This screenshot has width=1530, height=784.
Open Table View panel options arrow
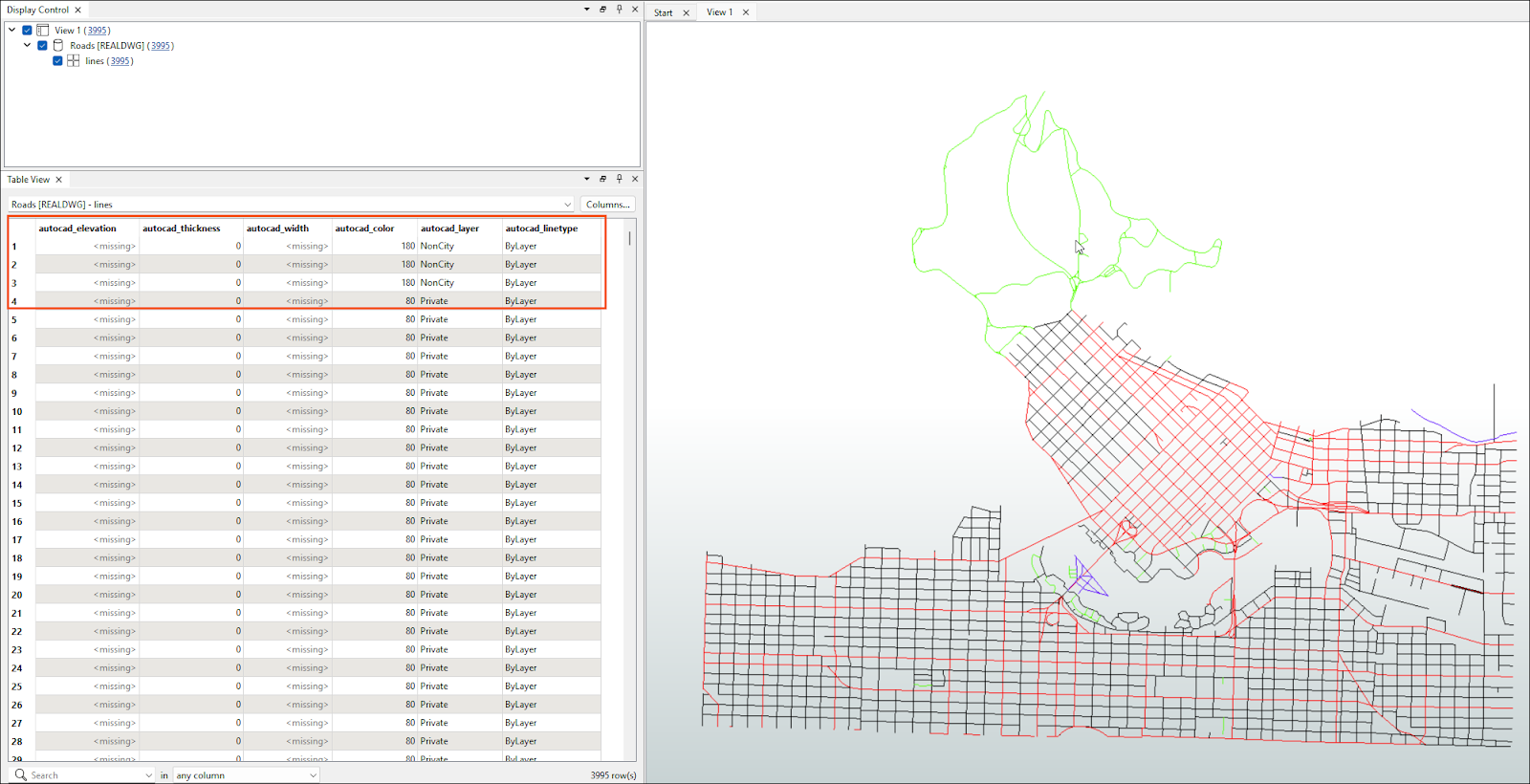click(587, 179)
